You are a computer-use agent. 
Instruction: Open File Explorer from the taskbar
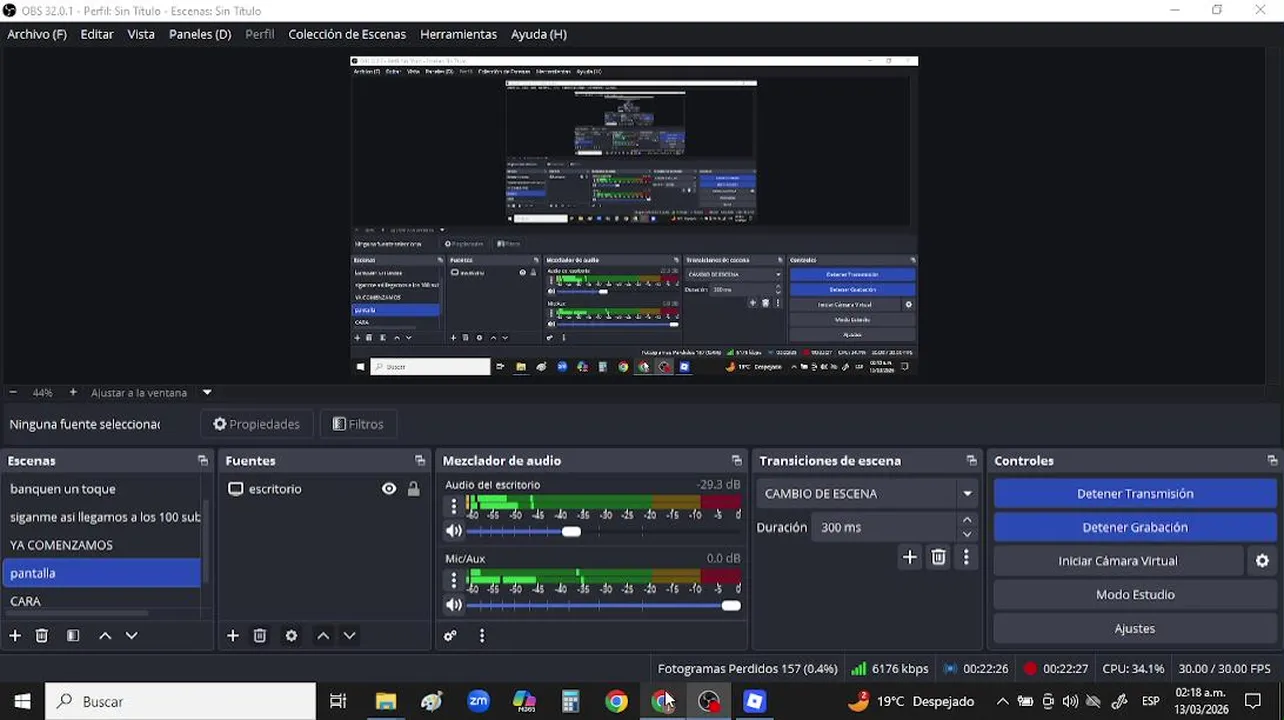pos(385,701)
